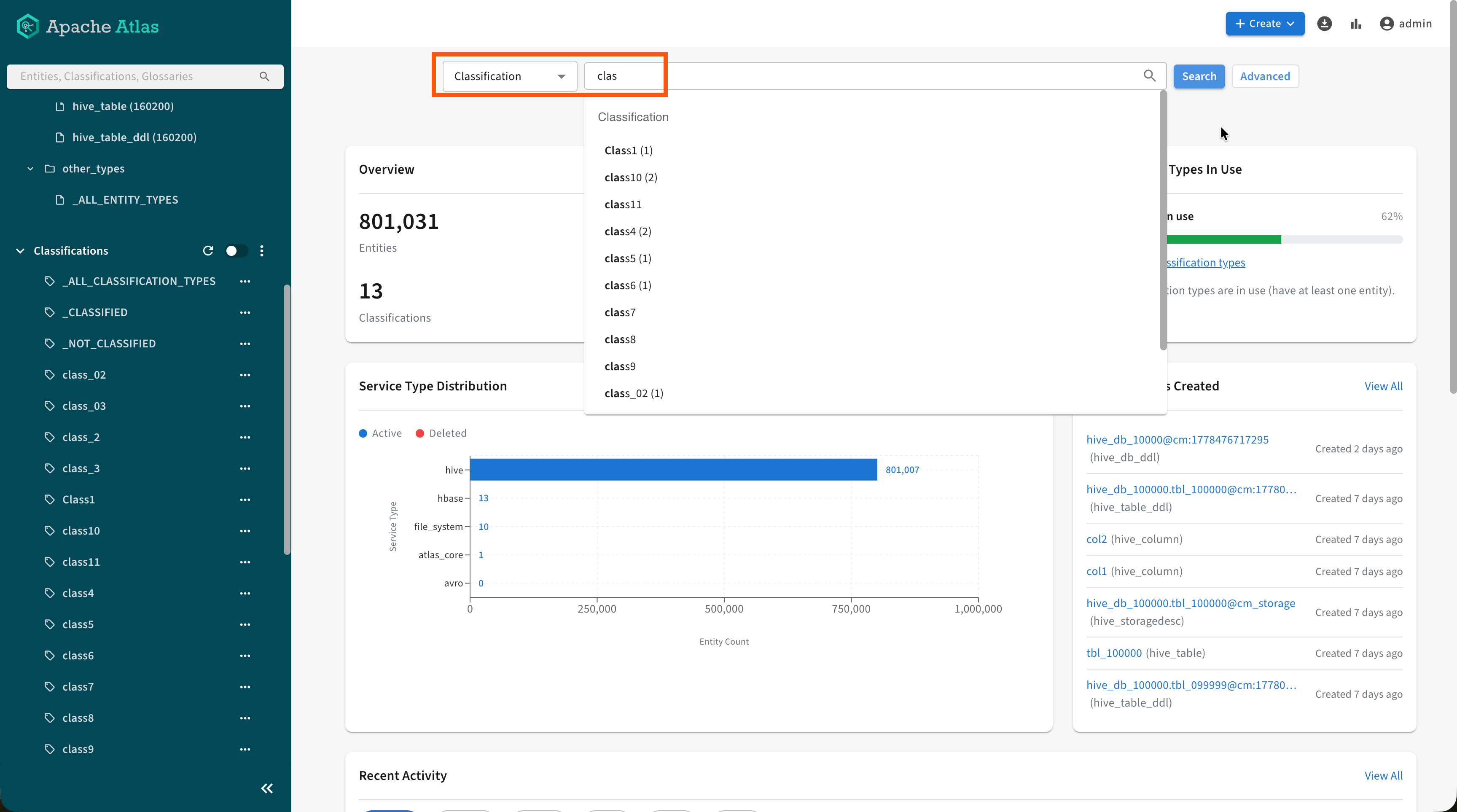Screen dimensions: 1457x812
Task: Toggle the Classifications view switch
Action: (236, 250)
